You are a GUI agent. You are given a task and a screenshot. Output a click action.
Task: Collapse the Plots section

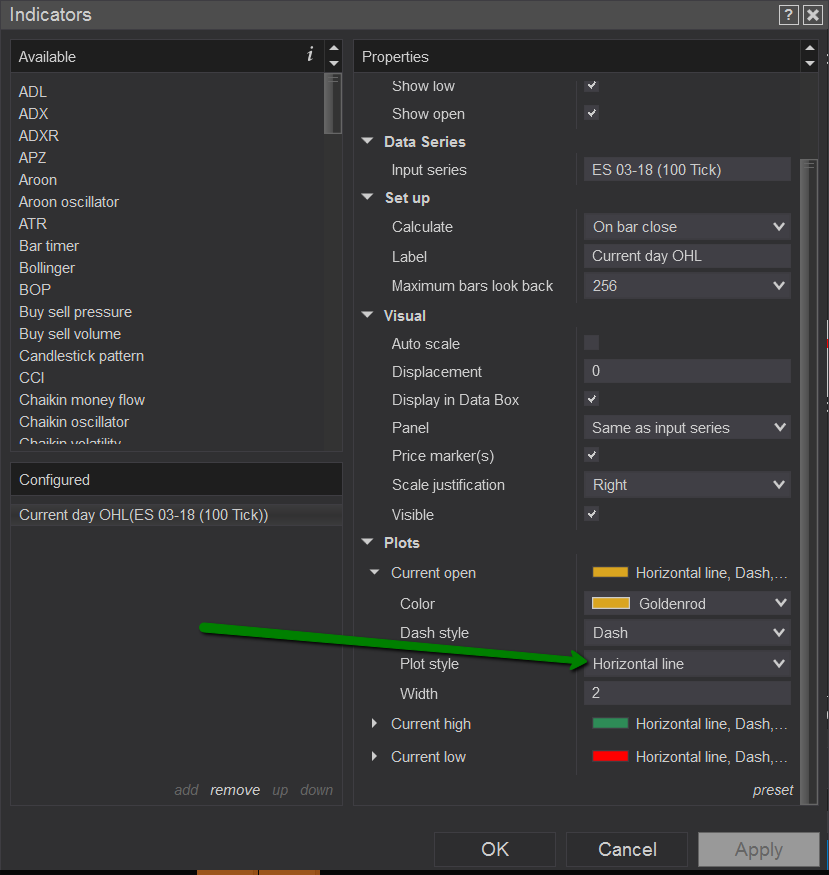click(367, 542)
